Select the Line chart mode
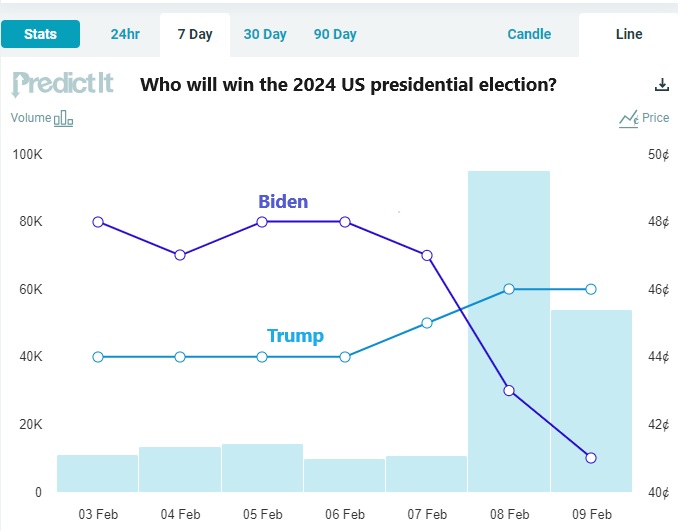 pyautogui.click(x=629, y=34)
